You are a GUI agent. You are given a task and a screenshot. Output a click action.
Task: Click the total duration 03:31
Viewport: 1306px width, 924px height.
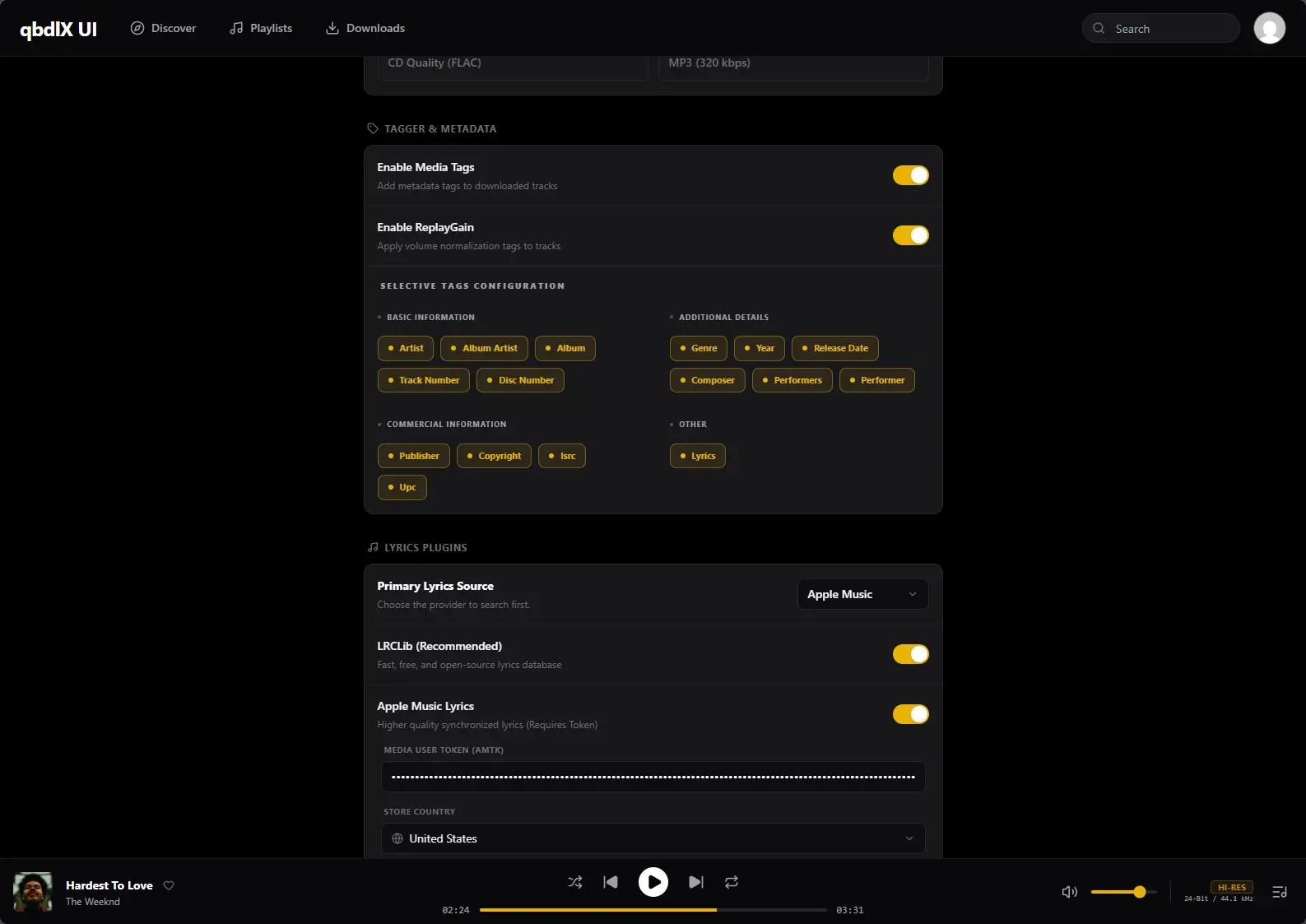pos(850,910)
